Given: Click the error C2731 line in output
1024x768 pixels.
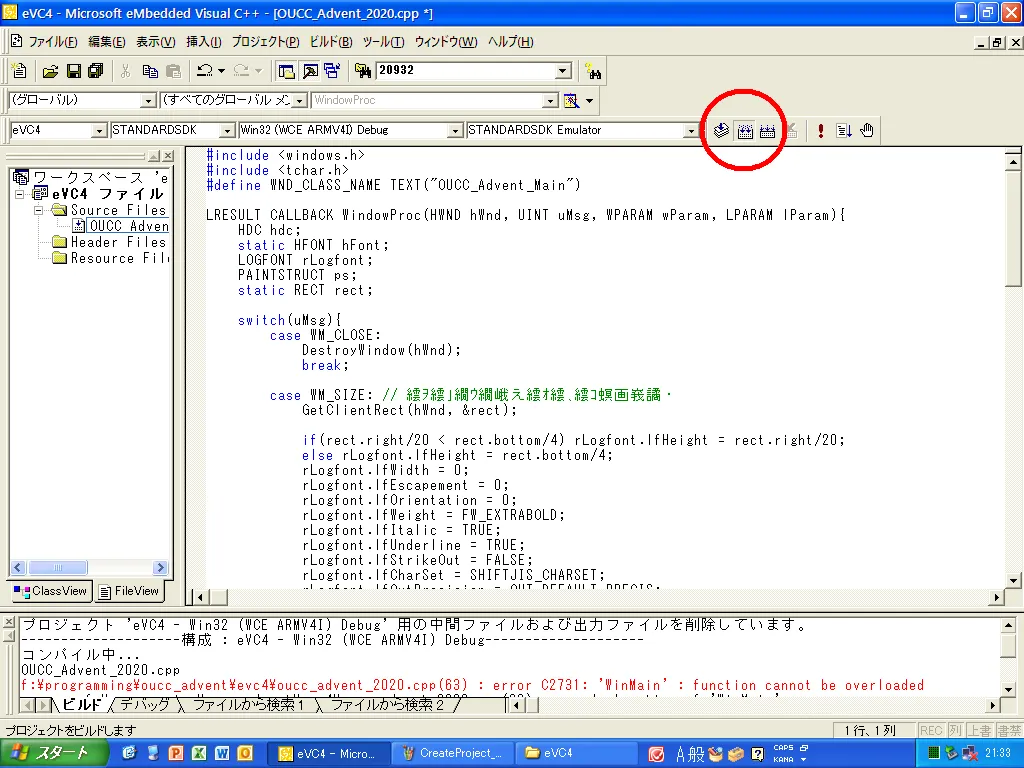Looking at the screenshot, I should 472,685.
